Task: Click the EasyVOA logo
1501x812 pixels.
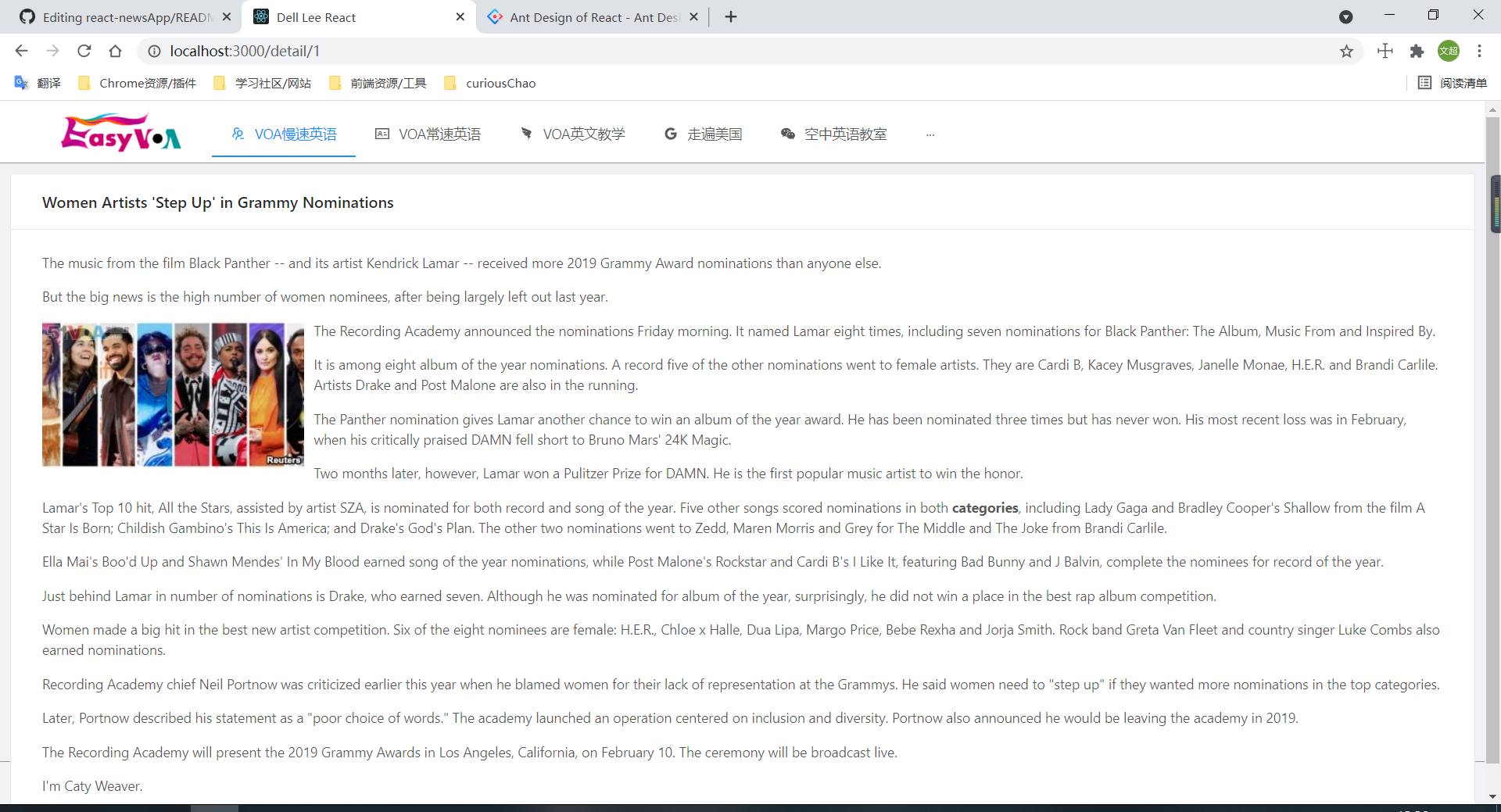Action: point(120,132)
